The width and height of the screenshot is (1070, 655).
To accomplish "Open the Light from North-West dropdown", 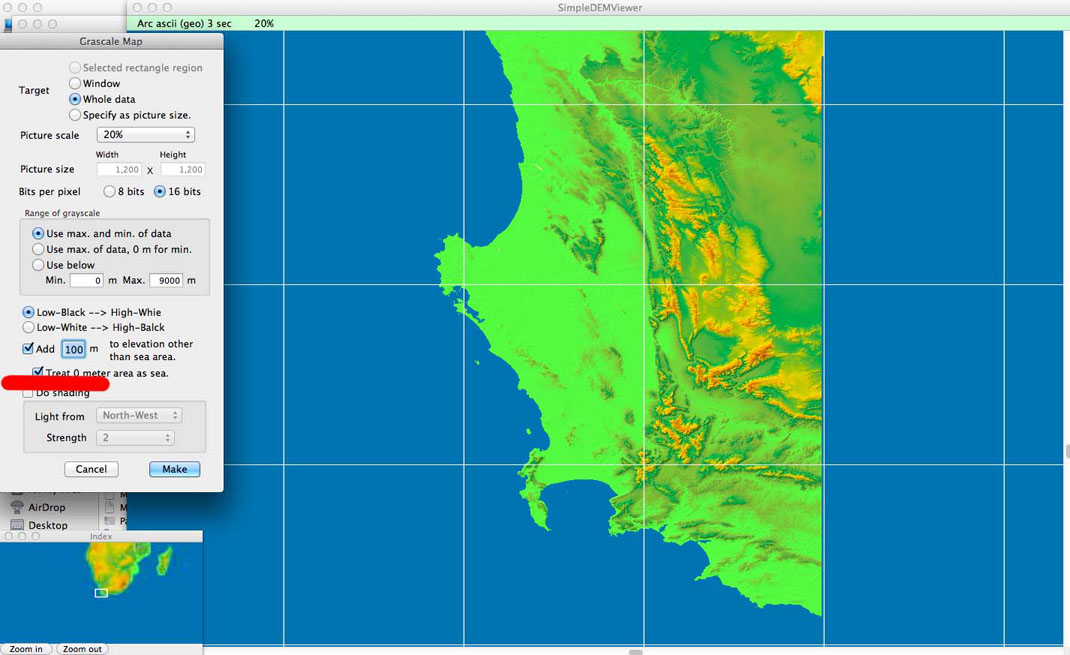I will (139, 415).
